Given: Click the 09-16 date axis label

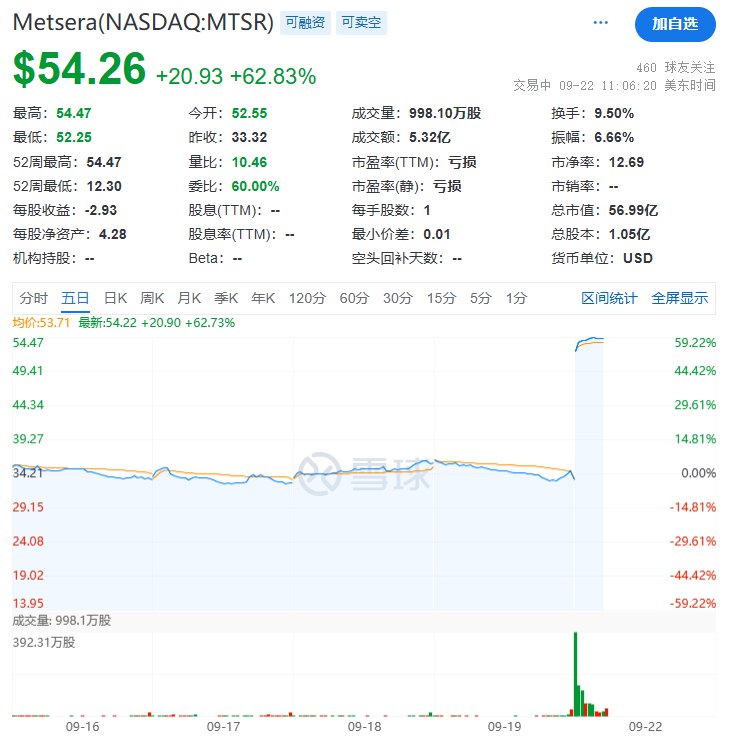Looking at the screenshot, I should point(82,727).
